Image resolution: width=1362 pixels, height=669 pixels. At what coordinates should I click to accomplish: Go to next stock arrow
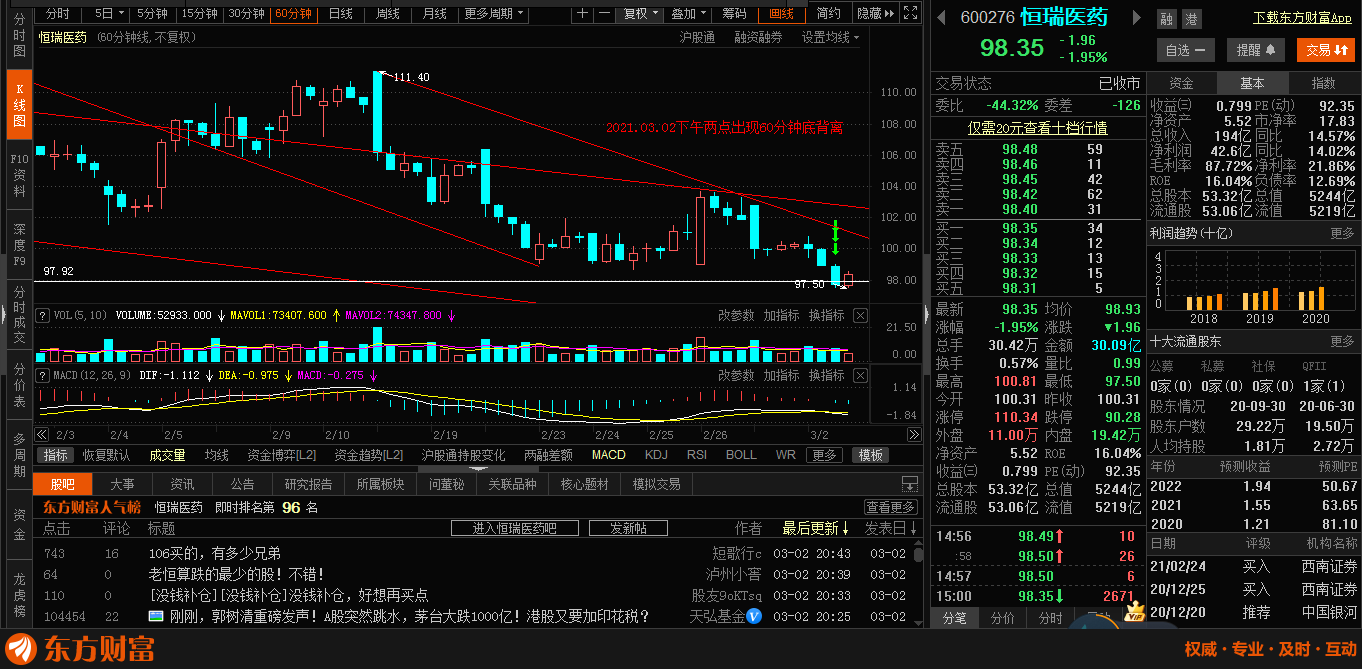(x=1135, y=18)
